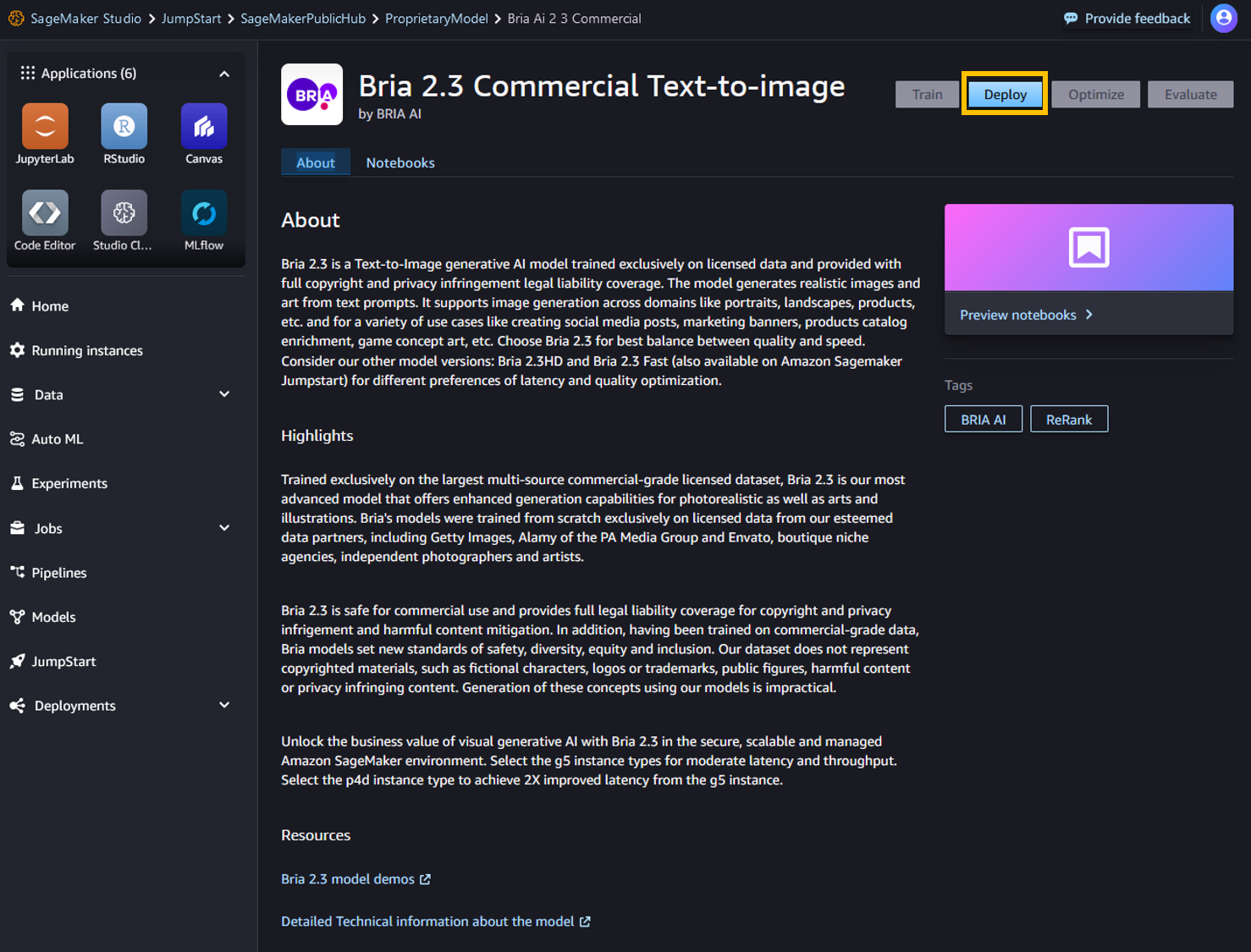Screen dimensions: 1251x952
Task: Click the Evaluate button
Action: [x=1191, y=94]
